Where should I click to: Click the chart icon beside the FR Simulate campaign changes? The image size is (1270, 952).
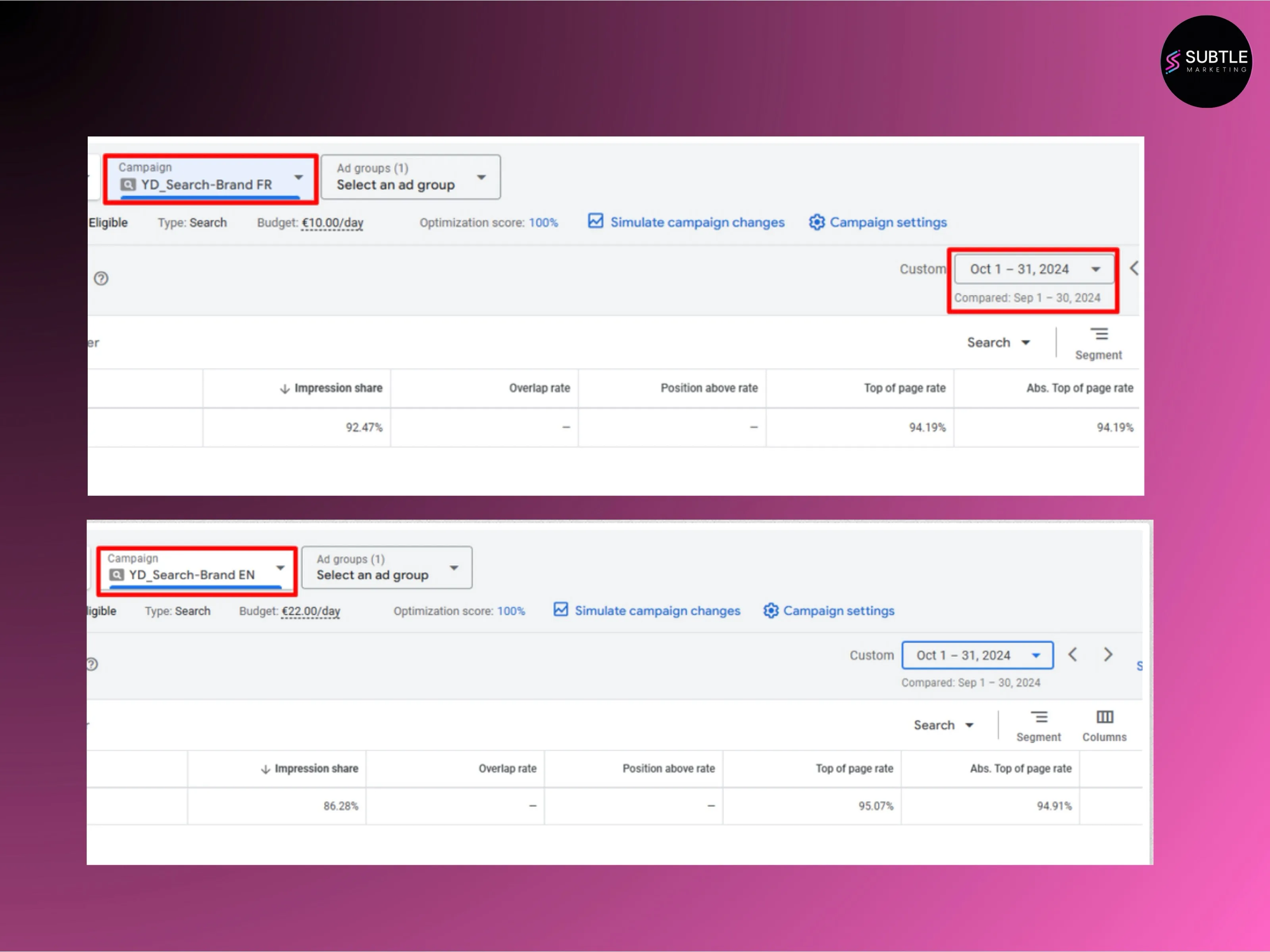pos(595,221)
